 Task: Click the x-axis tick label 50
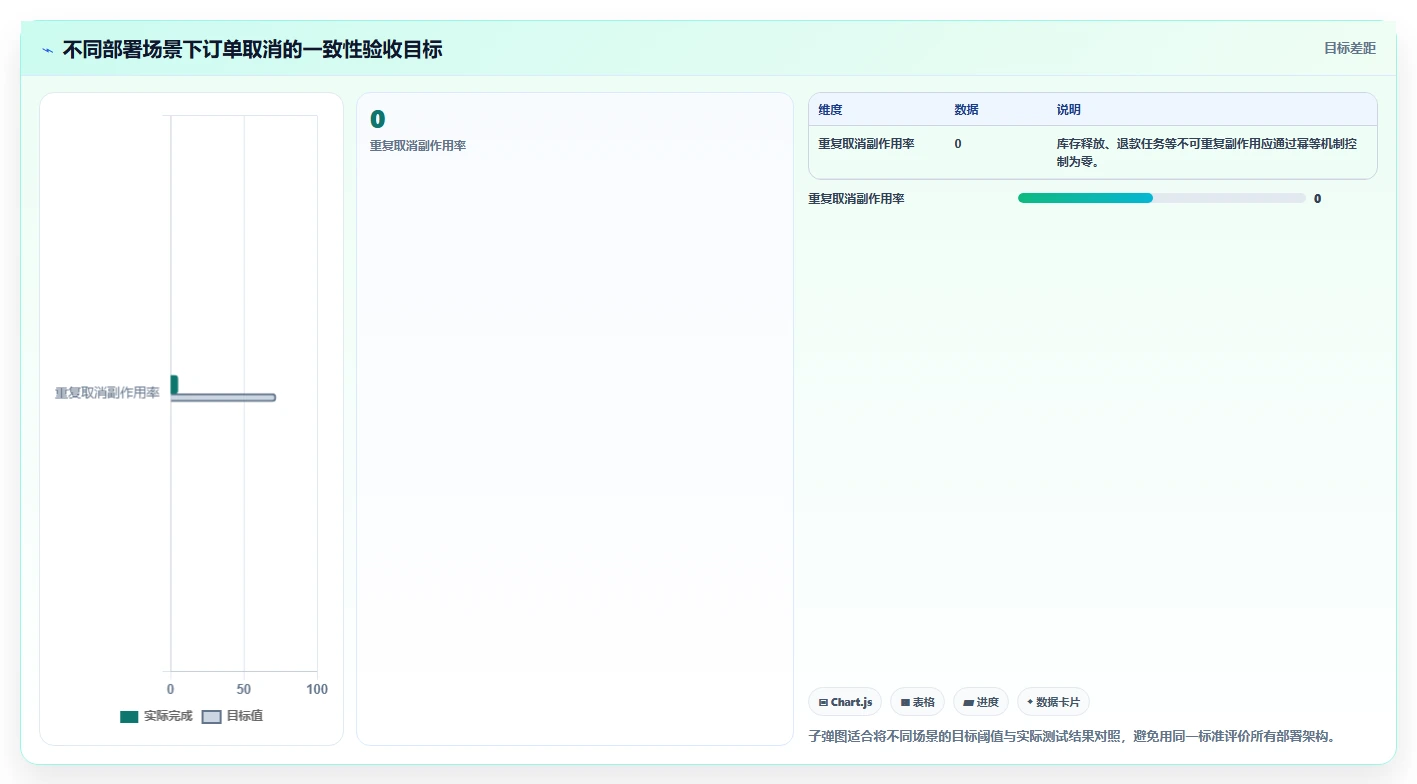(x=244, y=689)
